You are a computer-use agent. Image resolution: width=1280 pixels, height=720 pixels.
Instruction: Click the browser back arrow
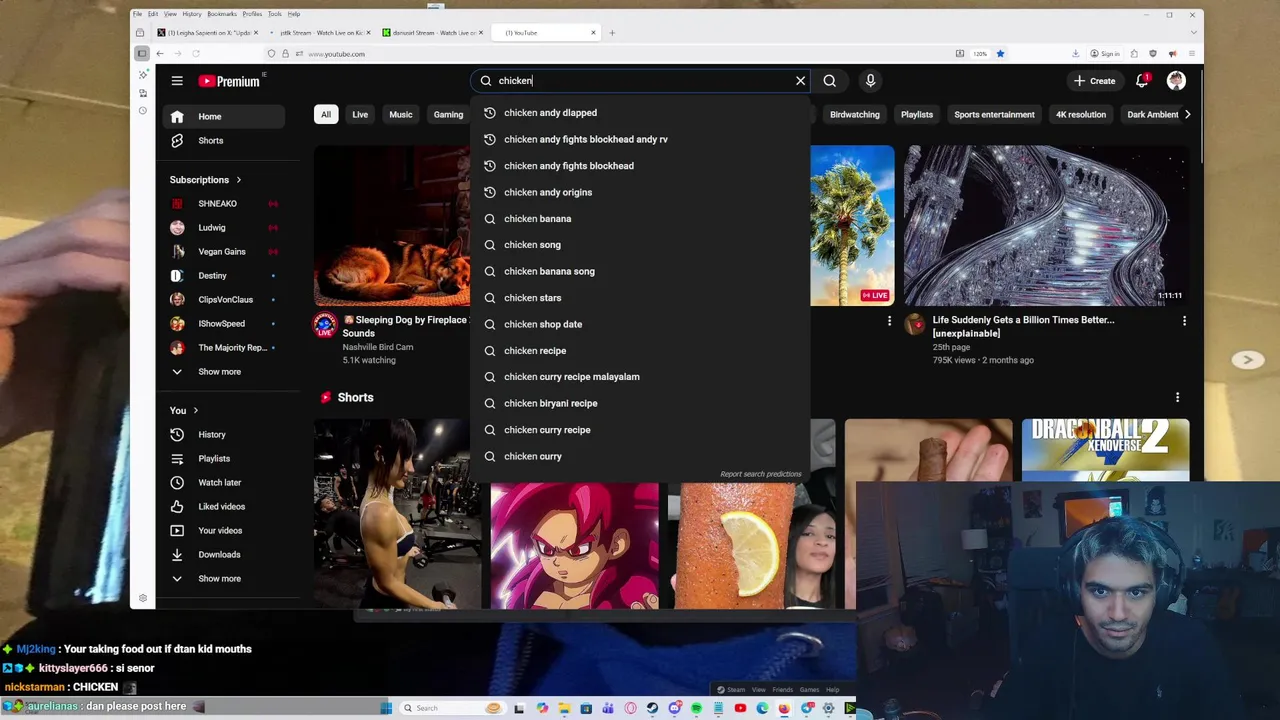pos(160,54)
